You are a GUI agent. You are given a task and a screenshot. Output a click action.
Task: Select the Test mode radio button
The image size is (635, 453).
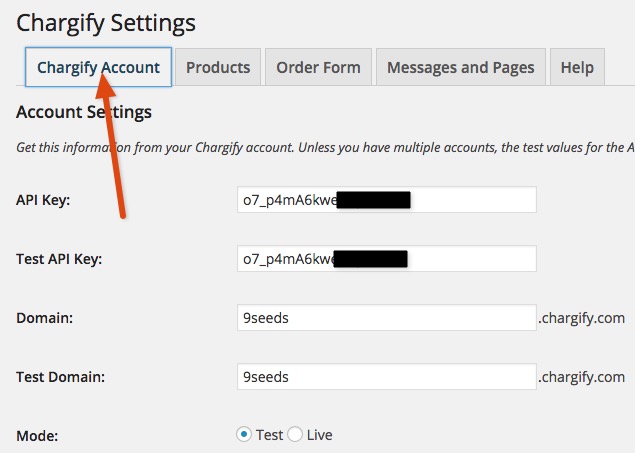[244, 435]
